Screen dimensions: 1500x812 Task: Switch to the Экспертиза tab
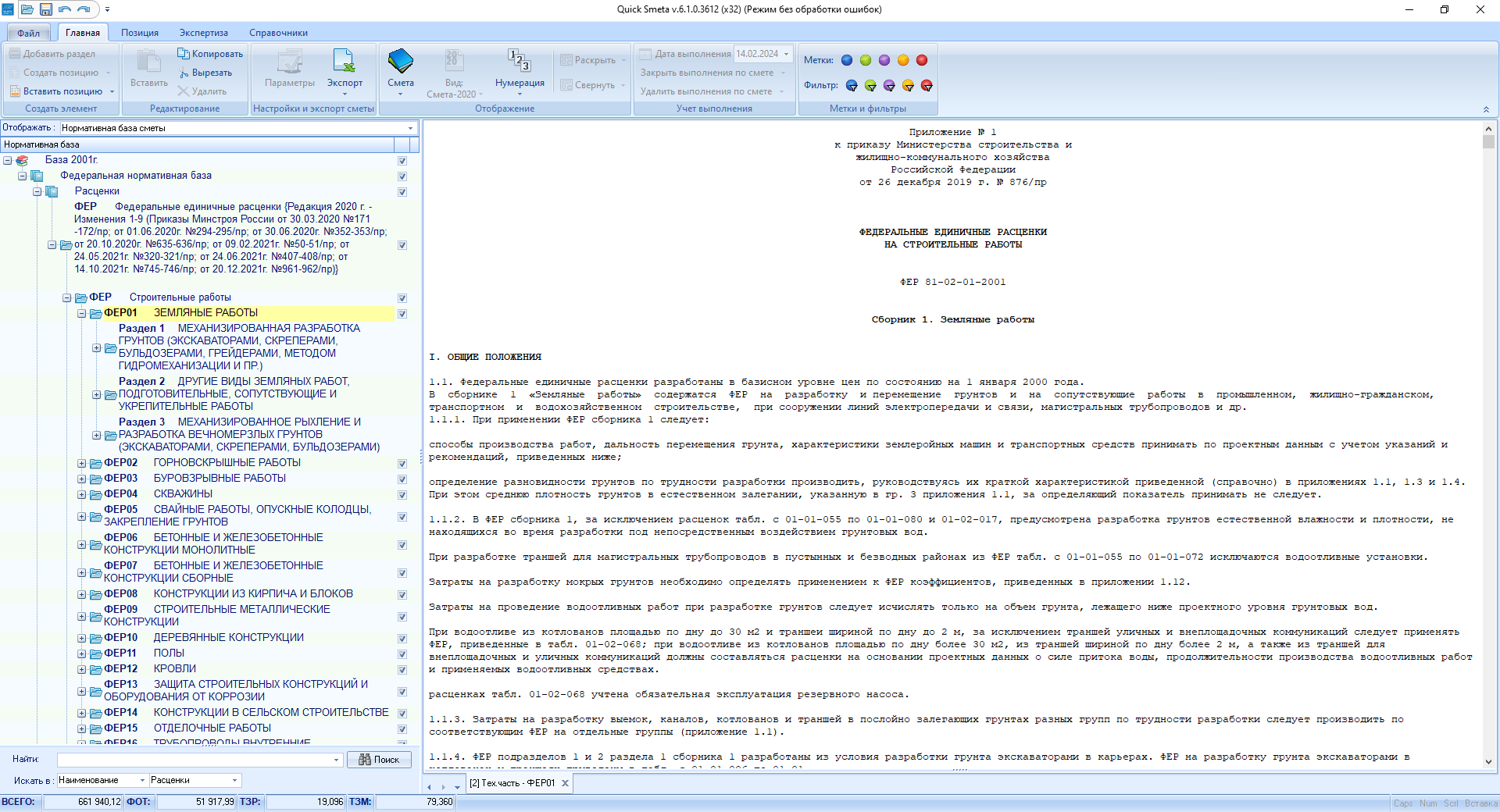[204, 33]
